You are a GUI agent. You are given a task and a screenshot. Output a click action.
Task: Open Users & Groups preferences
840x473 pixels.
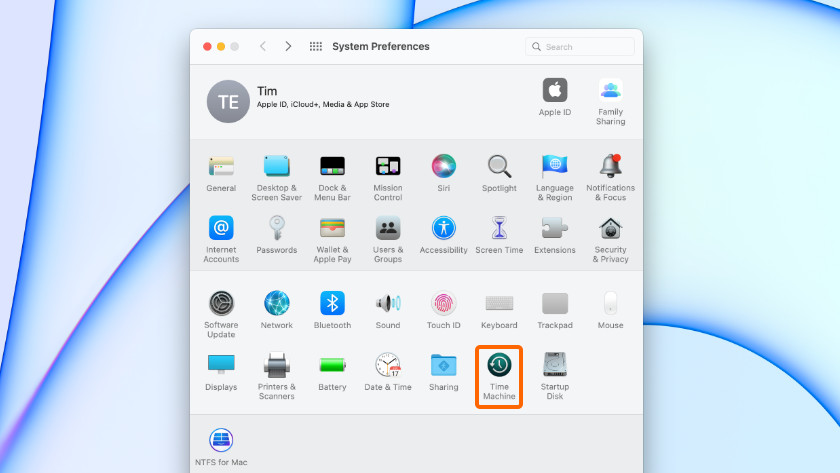click(x=388, y=239)
